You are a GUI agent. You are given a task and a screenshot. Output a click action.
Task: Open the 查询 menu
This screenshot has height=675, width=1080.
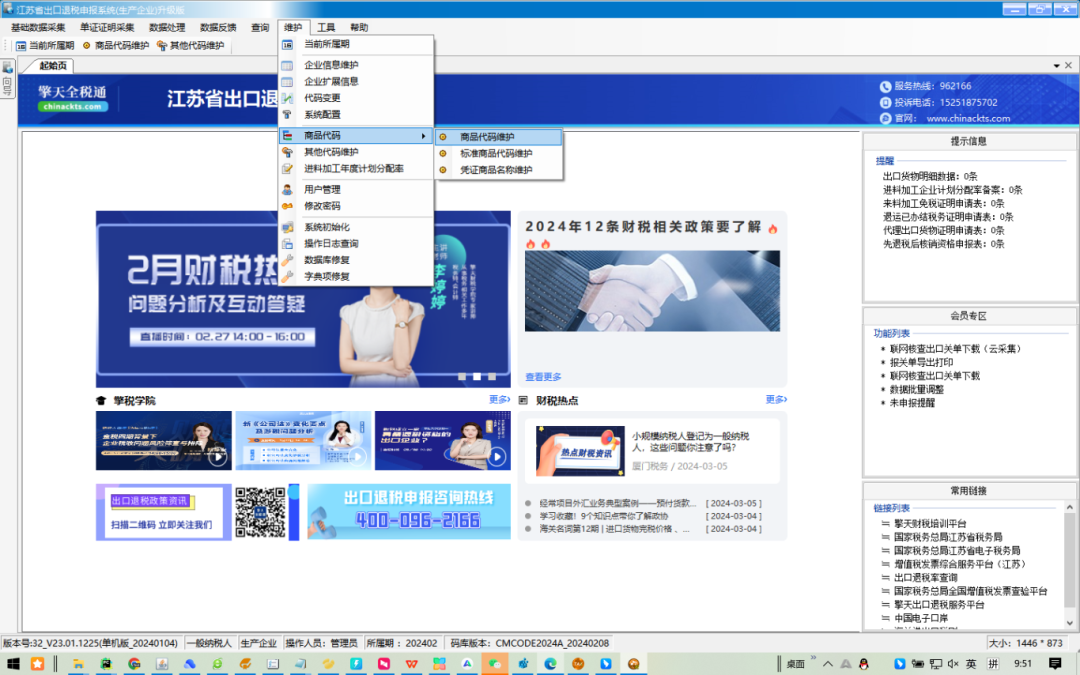(x=260, y=28)
